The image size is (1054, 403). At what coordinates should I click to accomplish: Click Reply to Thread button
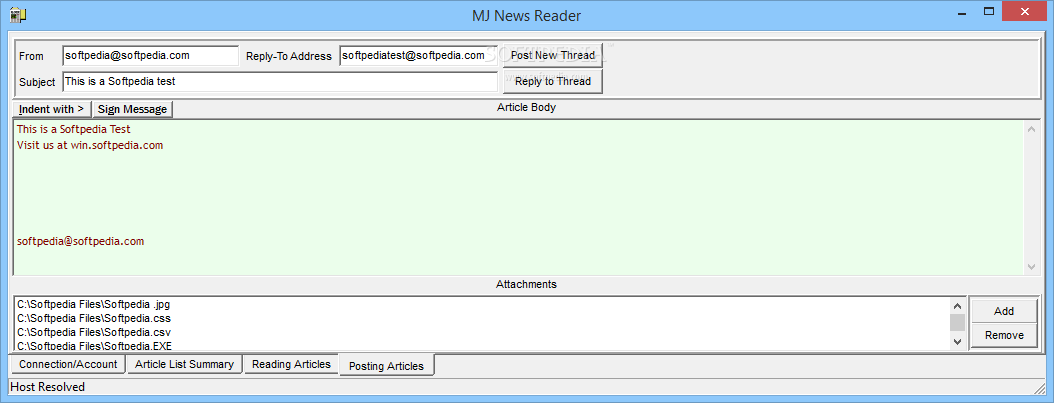(553, 81)
